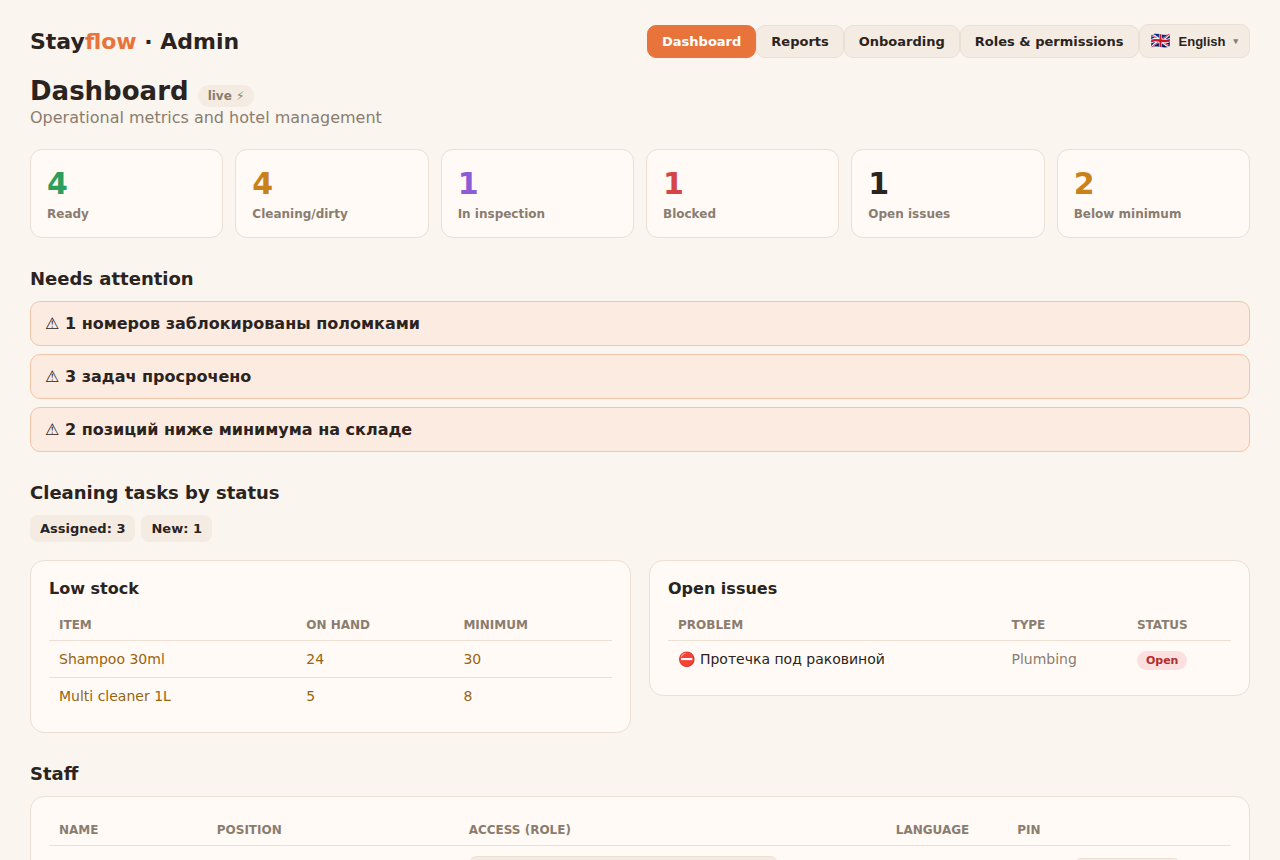
Task: Select the New: 1 status chip
Action: coord(176,528)
